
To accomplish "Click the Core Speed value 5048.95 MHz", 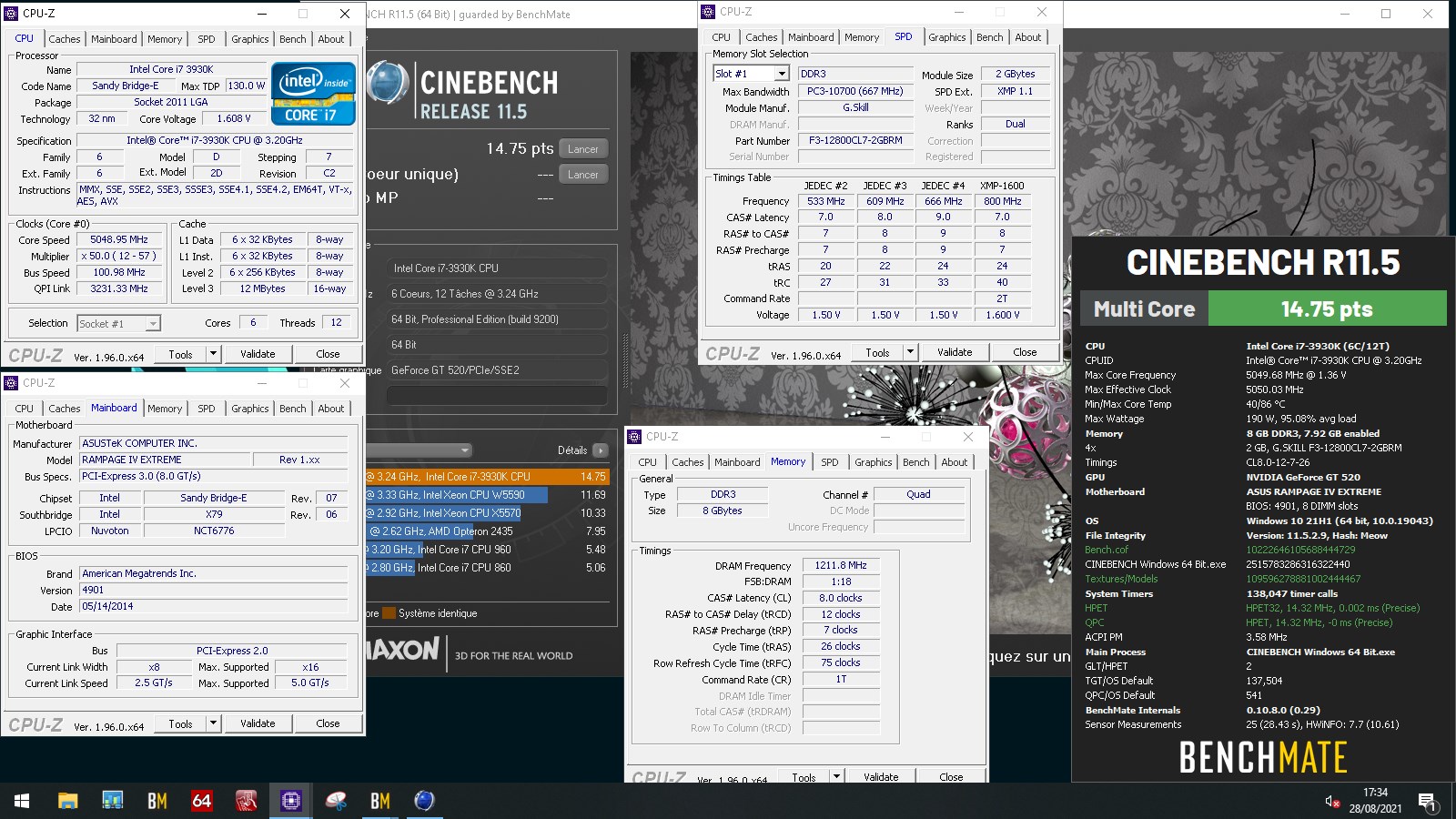I will point(119,239).
